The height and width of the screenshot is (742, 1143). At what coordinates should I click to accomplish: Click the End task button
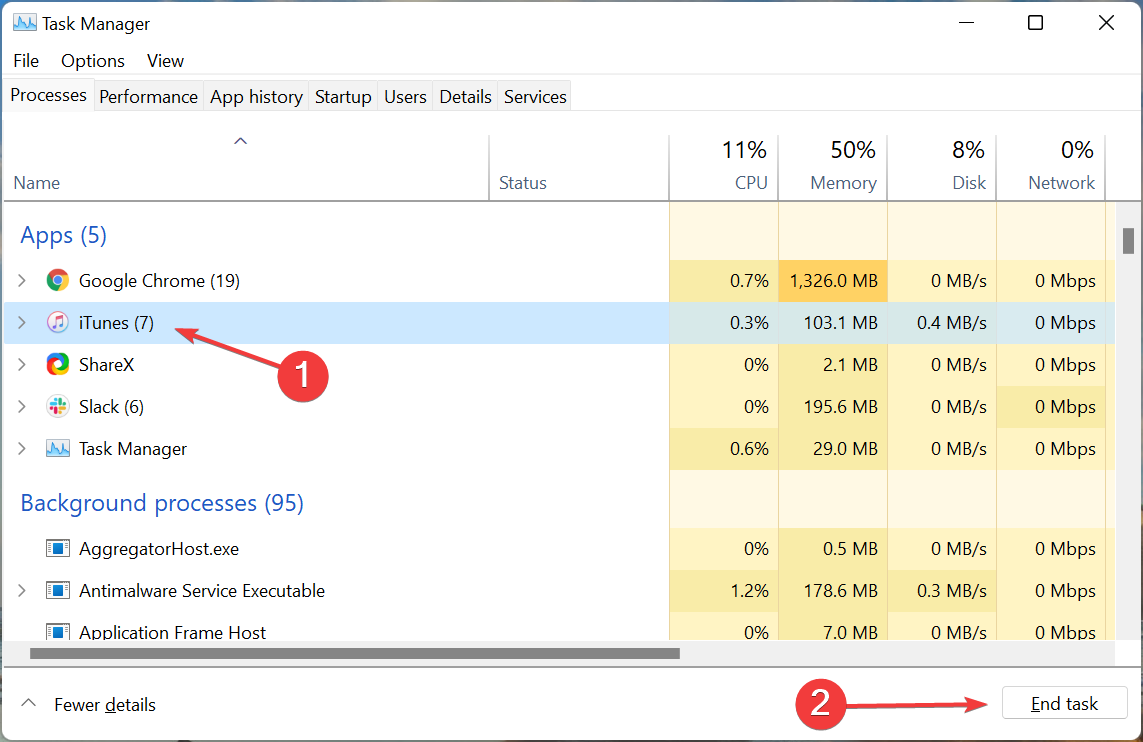click(1064, 703)
